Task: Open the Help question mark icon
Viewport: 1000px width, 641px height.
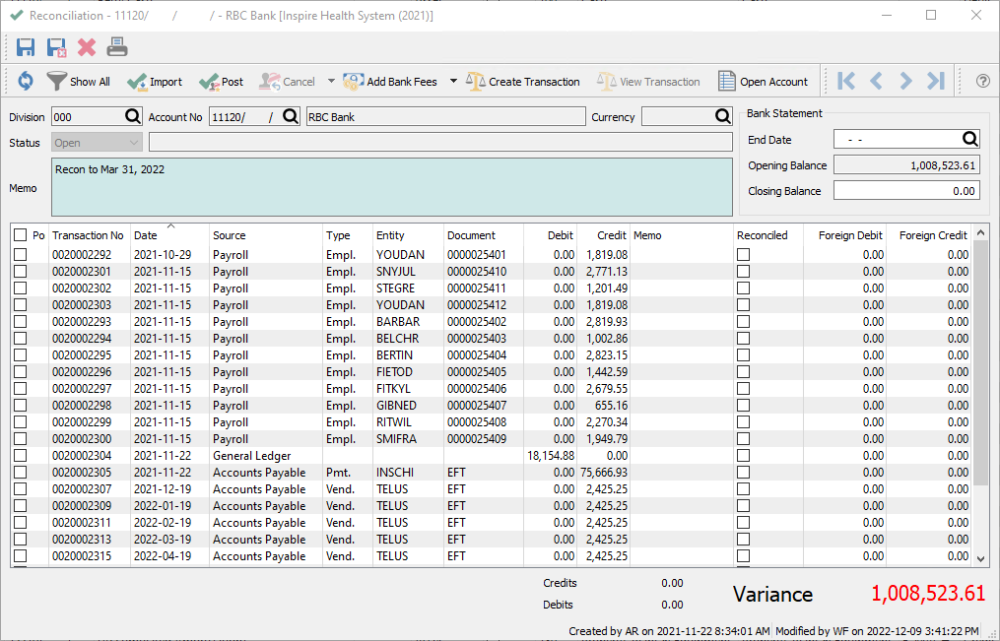Action: click(x=982, y=82)
